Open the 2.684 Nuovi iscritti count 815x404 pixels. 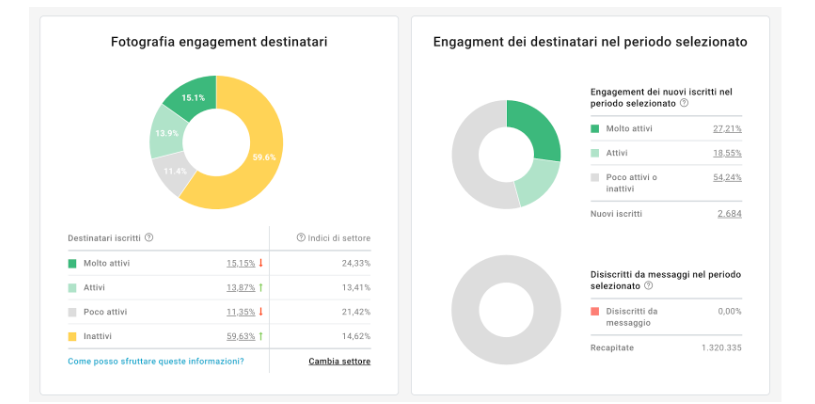click(x=729, y=213)
